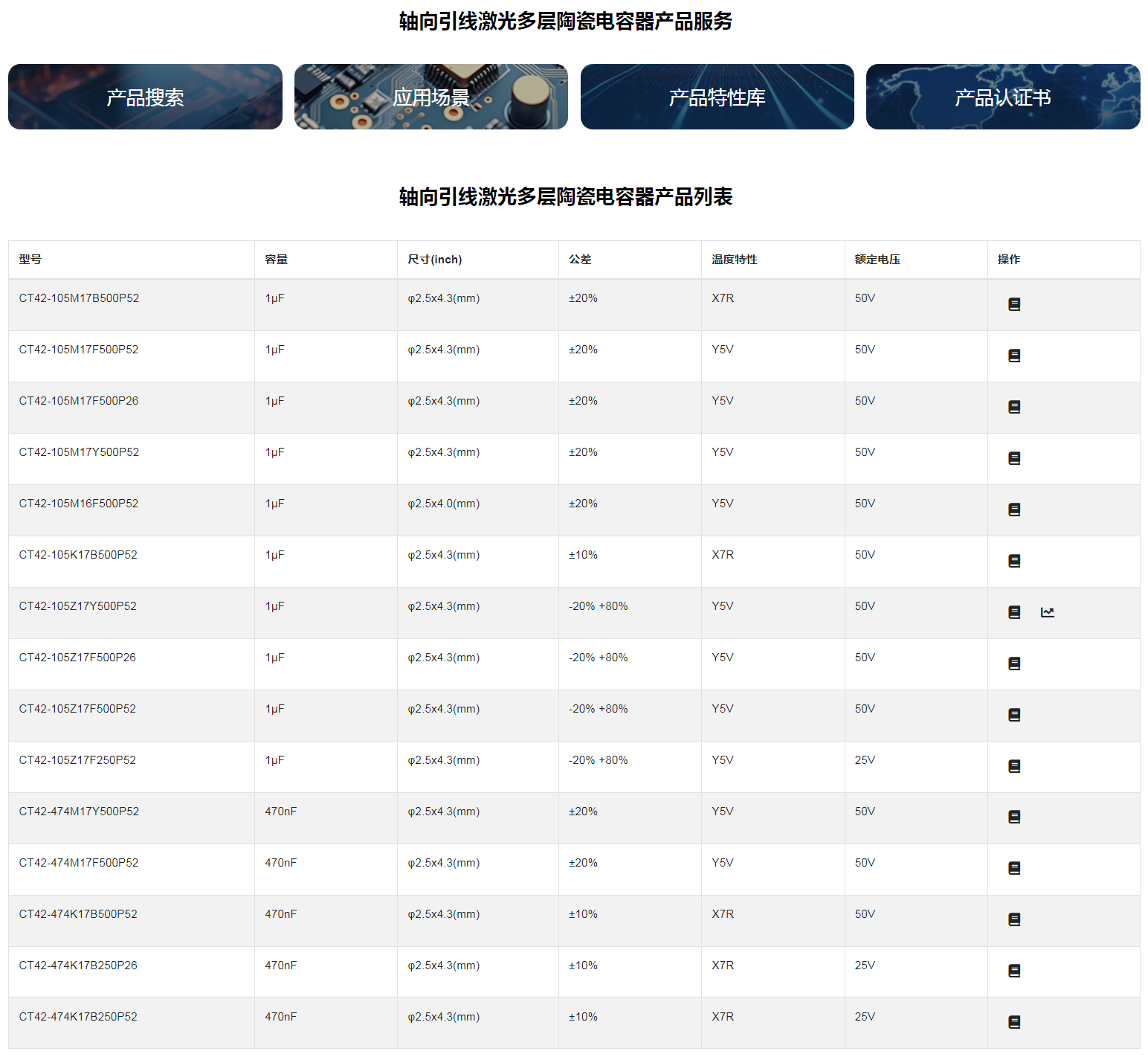Screen dimensions: 1148x1057
Task: Open datasheet icon for CT42-105K17B500P52
Action: (1014, 561)
